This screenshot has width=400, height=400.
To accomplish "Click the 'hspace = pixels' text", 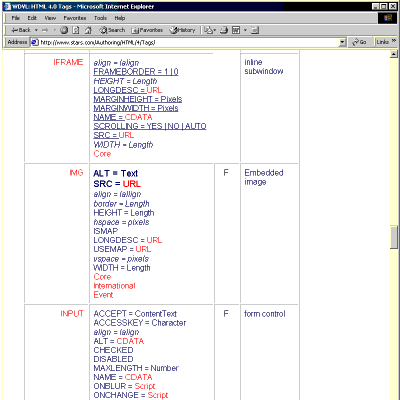I will point(121,222).
